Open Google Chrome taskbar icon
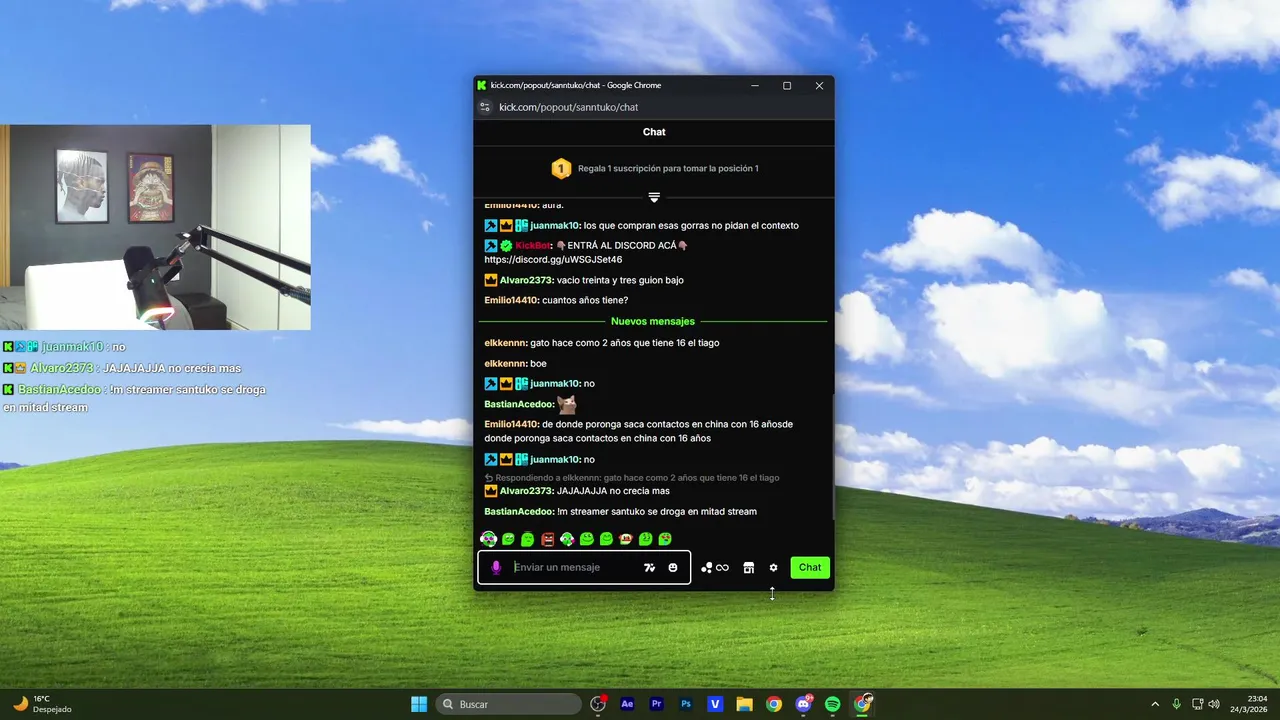Image resolution: width=1280 pixels, height=720 pixels. click(774, 704)
